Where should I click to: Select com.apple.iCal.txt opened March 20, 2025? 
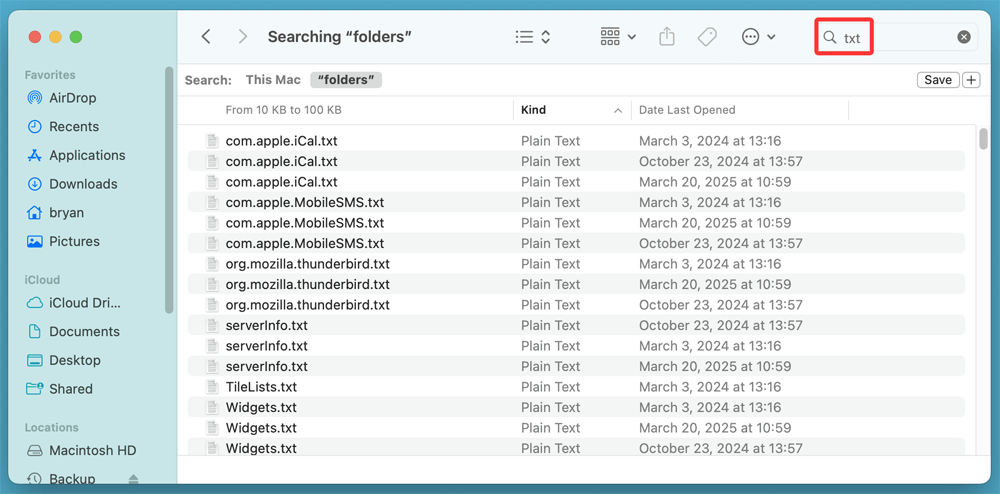point(576,182)
